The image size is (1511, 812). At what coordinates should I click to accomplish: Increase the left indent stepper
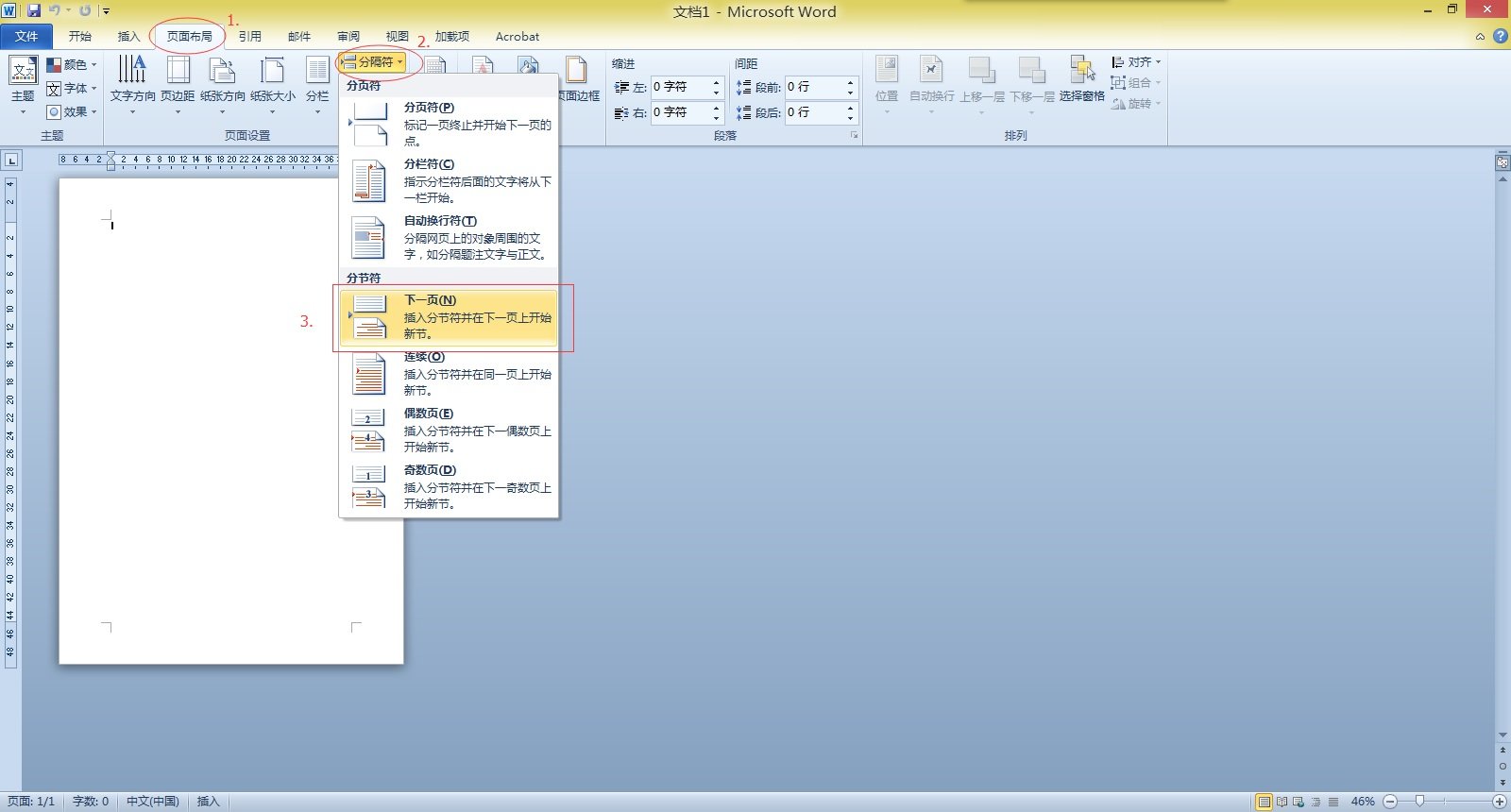point(717,82)
